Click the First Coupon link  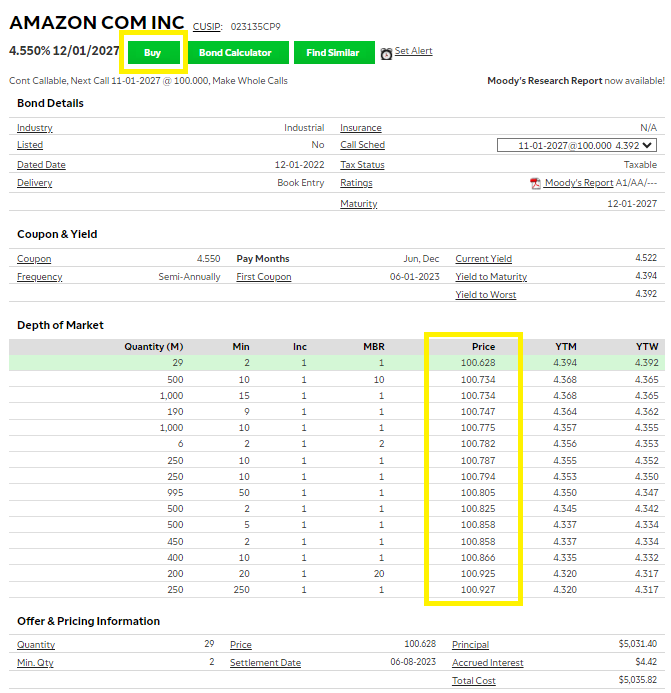click(x=263, y=277)
